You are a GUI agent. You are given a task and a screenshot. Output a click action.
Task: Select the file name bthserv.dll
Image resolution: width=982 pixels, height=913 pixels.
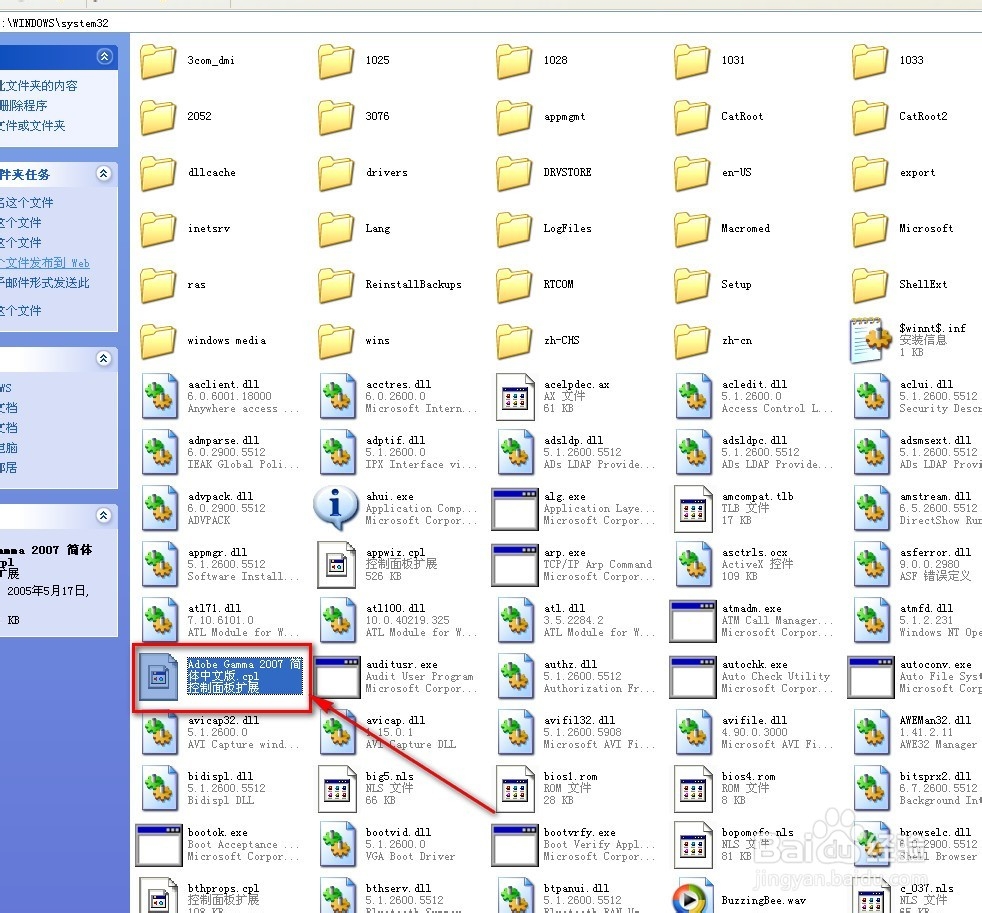(398, 888)
